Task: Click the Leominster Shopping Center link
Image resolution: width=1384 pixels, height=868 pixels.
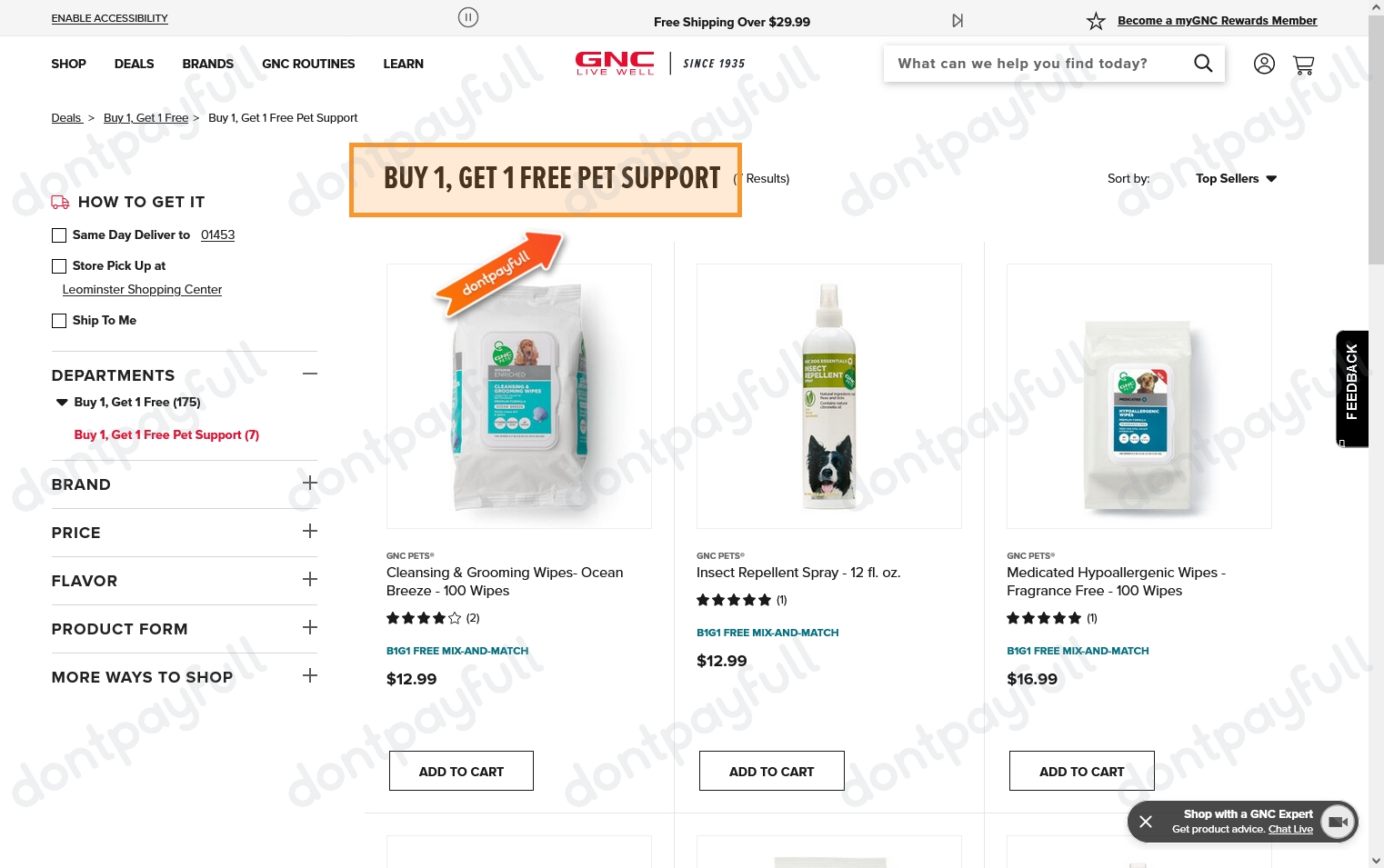Action: 142,290
